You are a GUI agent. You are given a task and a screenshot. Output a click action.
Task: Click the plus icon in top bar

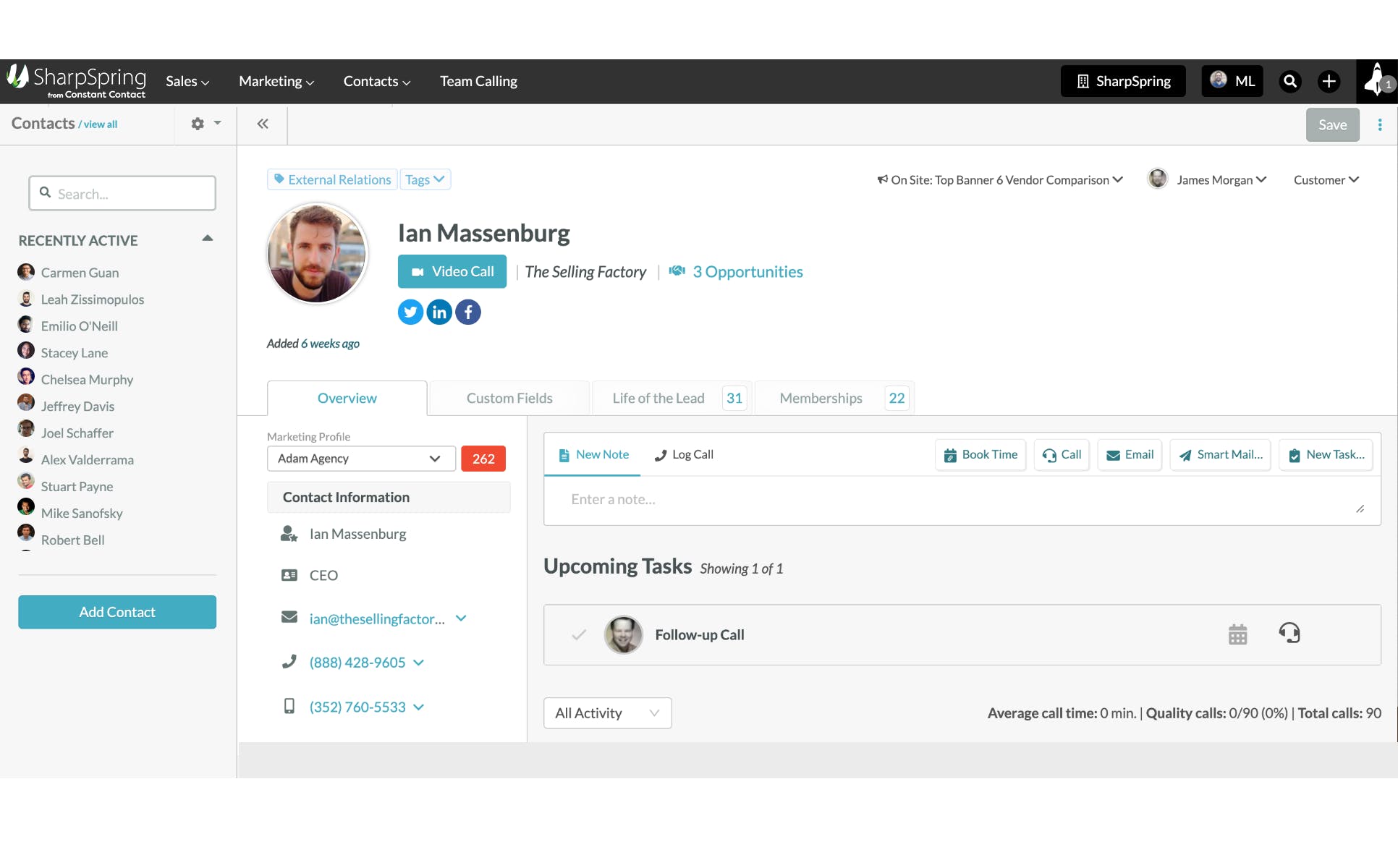(1329, 81)
